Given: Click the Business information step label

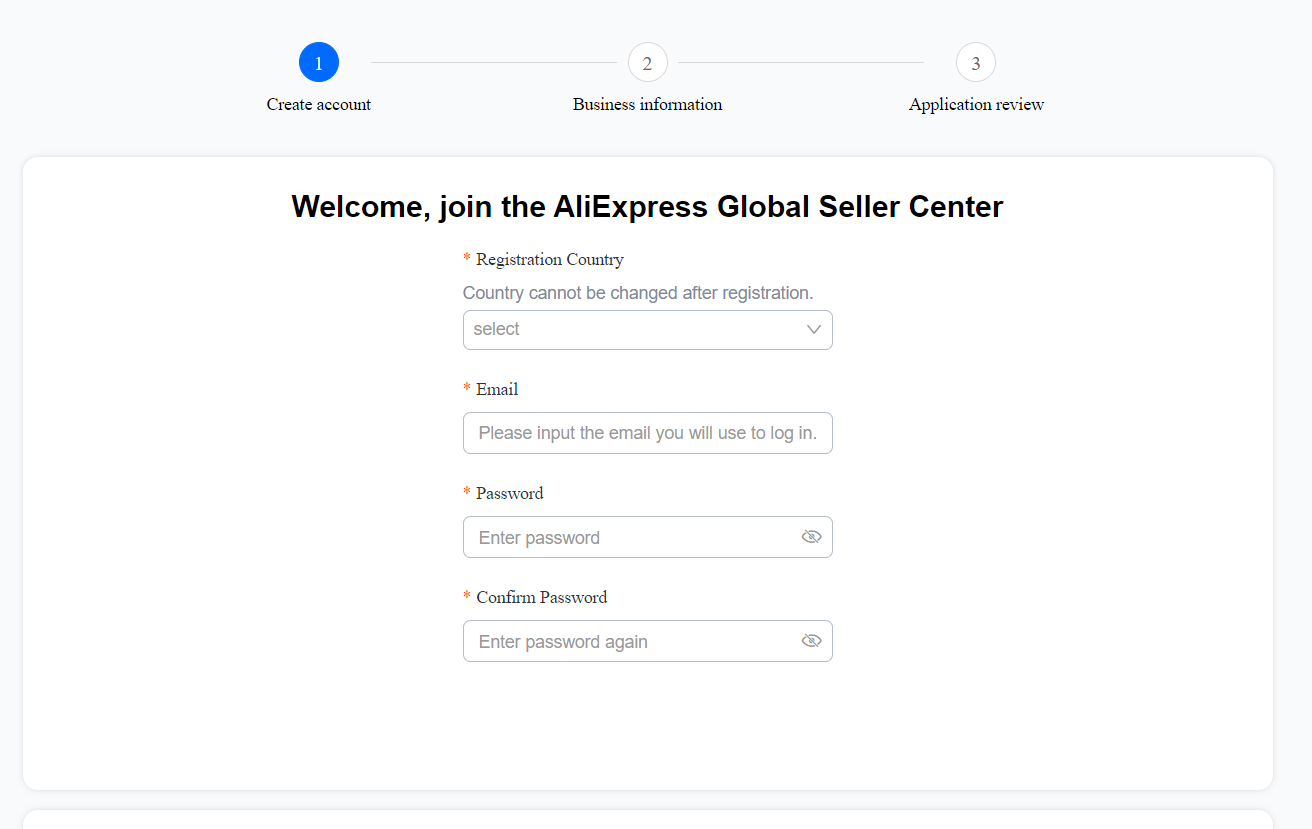Looking at the screenshot, I should click(647, 104).
